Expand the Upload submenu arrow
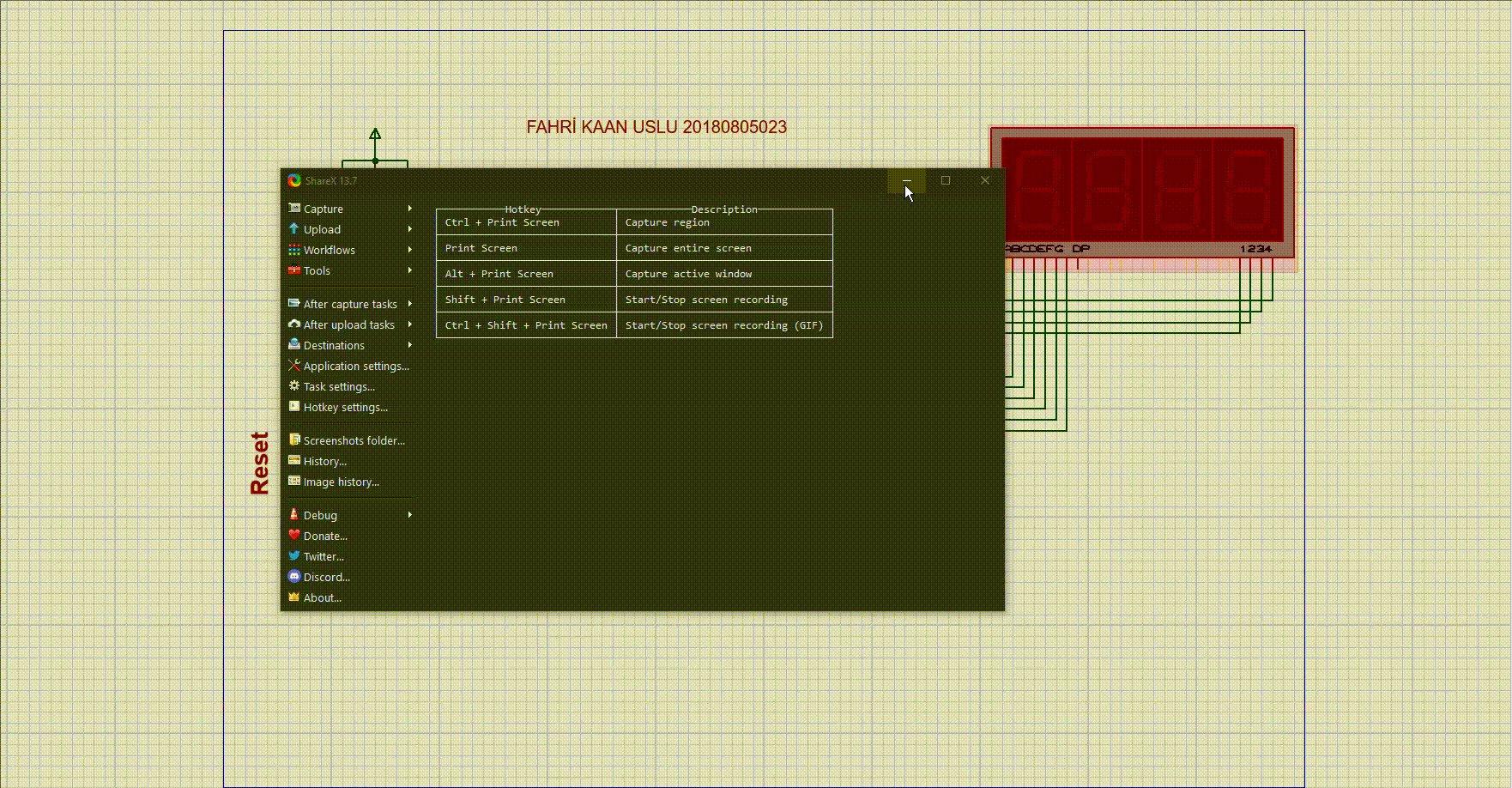The height and width of the screenshot is (788, 1512). point(410,229)
